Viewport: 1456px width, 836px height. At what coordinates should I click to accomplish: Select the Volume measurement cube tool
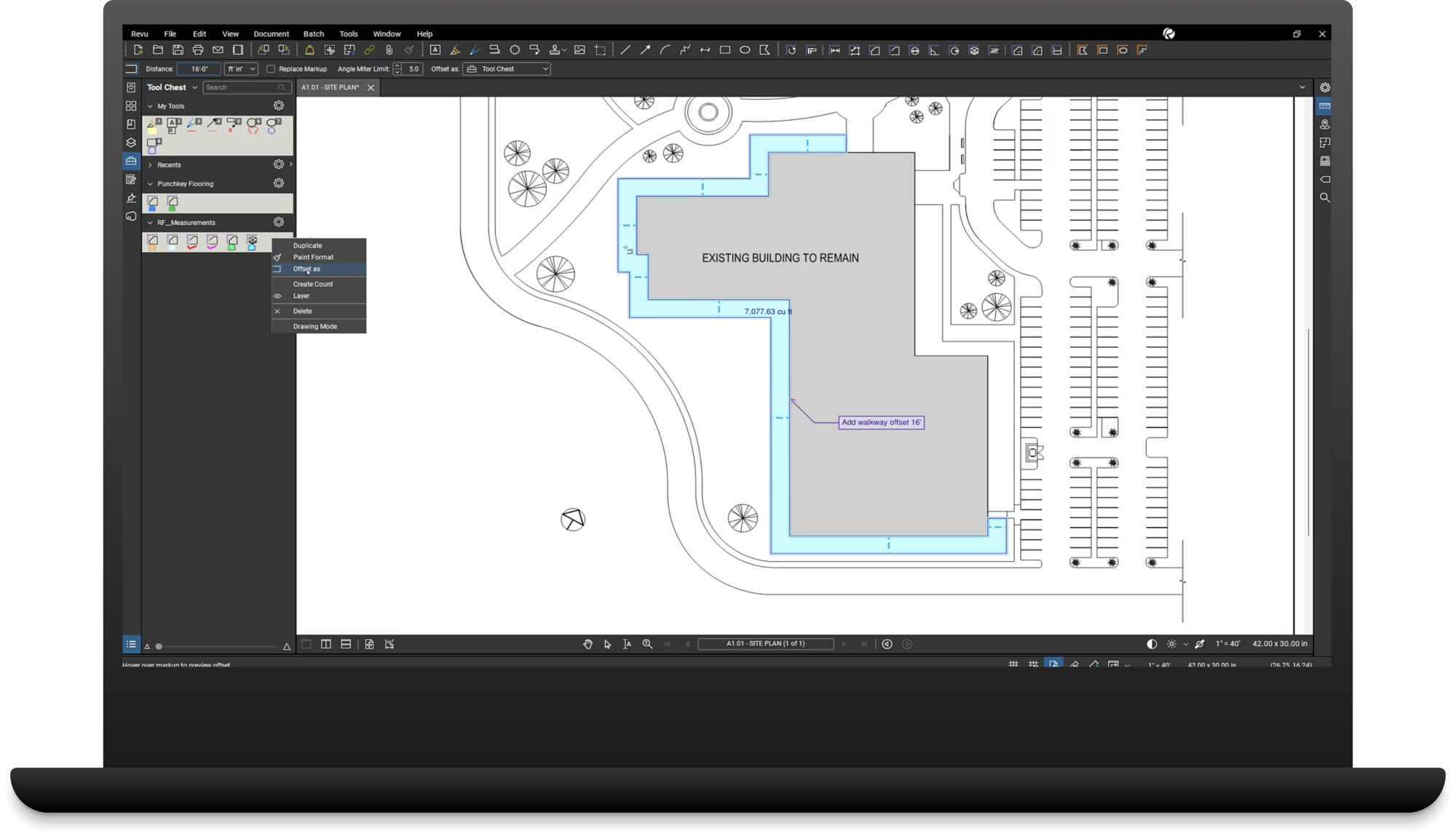(x=974, y=50)
